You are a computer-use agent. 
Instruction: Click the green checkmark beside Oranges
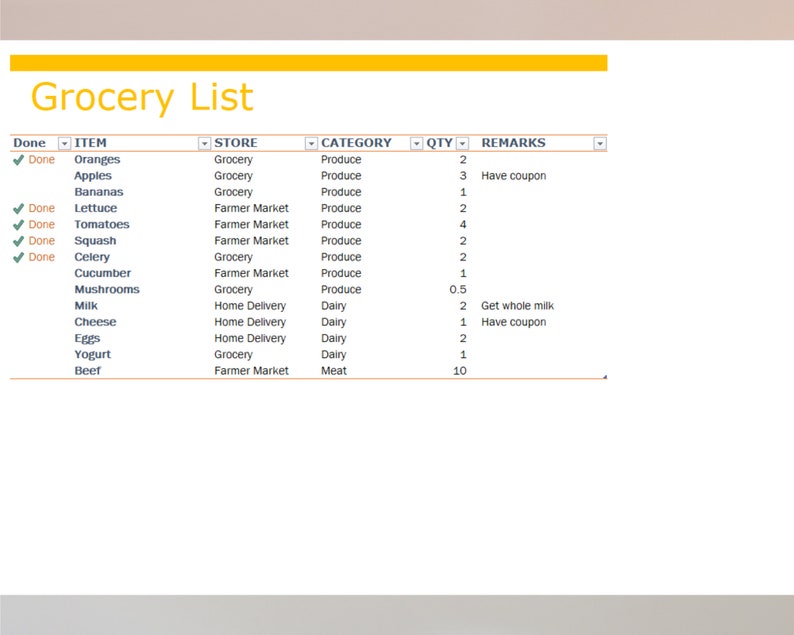18,160
